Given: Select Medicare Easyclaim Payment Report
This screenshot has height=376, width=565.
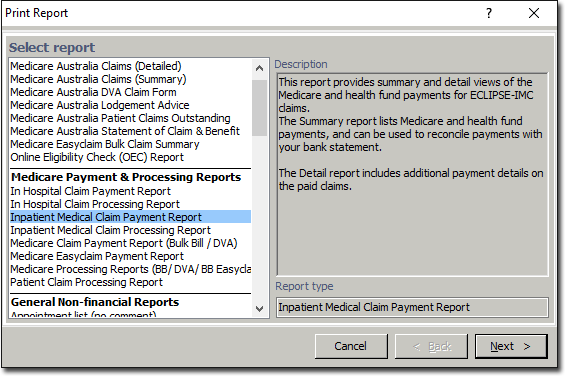Looking at the screenshot, I should coord(97,256).
